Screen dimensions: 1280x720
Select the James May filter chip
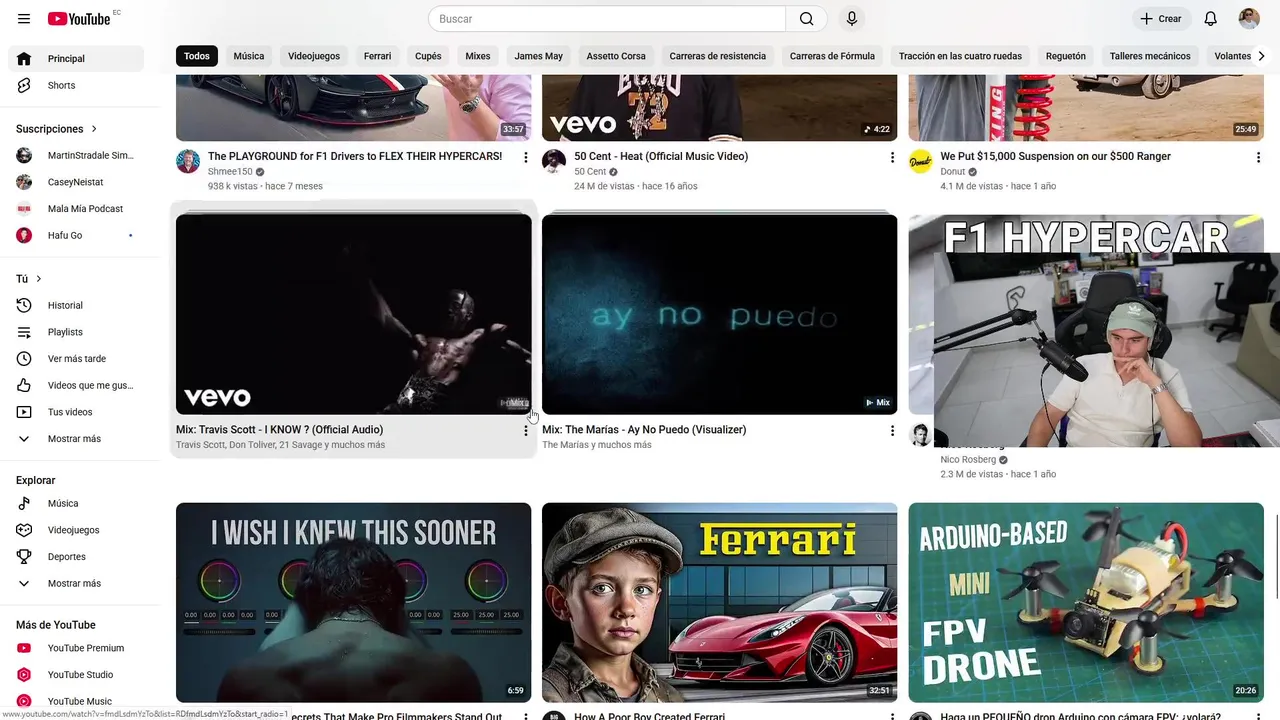(x=538, y=56)
